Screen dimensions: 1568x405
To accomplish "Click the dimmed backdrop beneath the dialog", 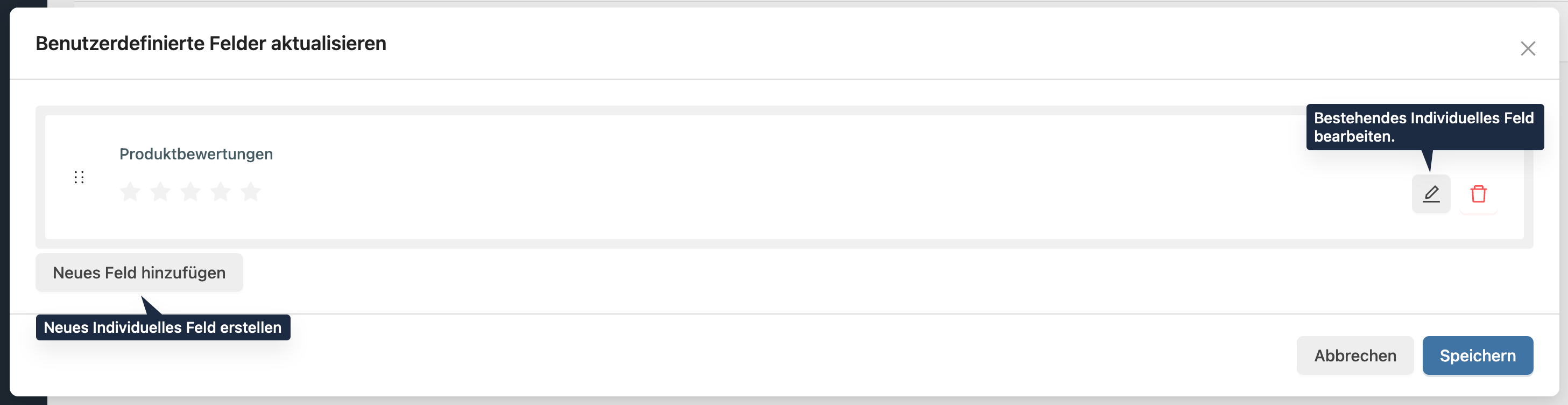I will (792, 401).
